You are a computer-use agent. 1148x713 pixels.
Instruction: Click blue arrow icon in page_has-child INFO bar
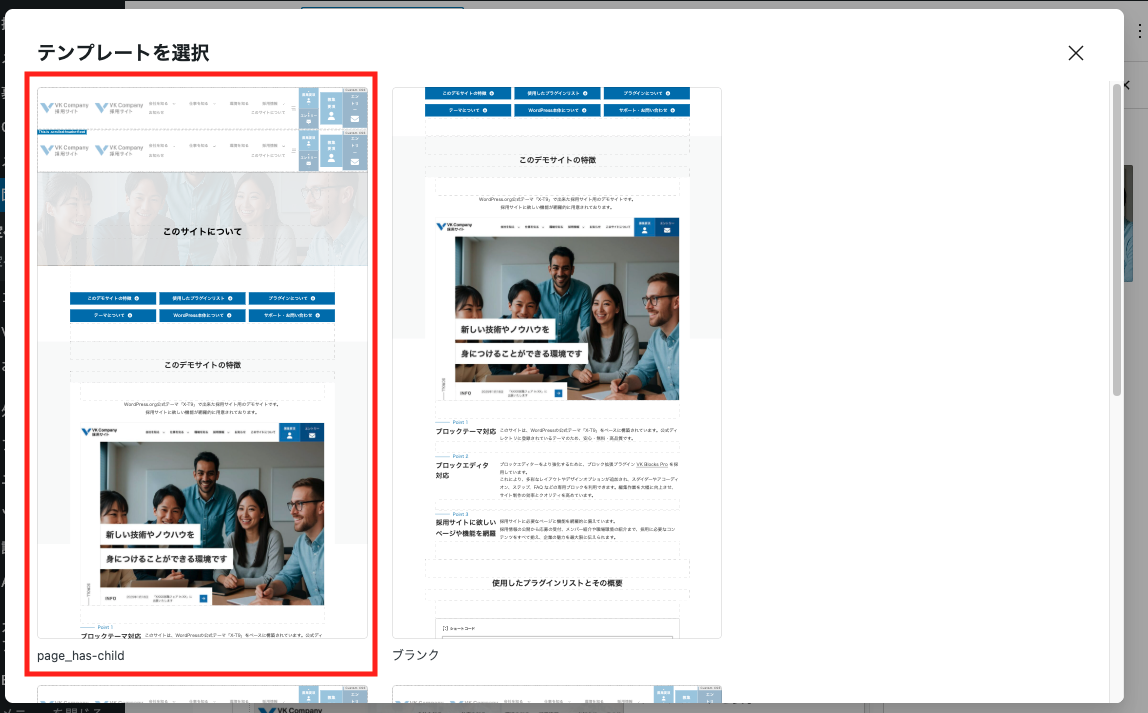[203, 598]
